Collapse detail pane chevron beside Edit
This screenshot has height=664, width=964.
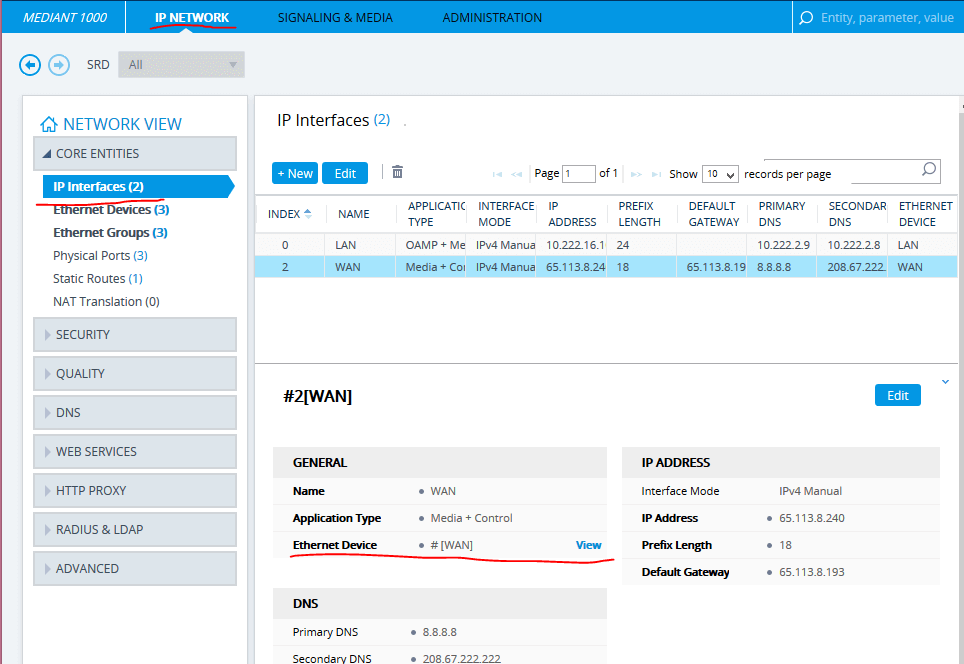coord(946,382)
